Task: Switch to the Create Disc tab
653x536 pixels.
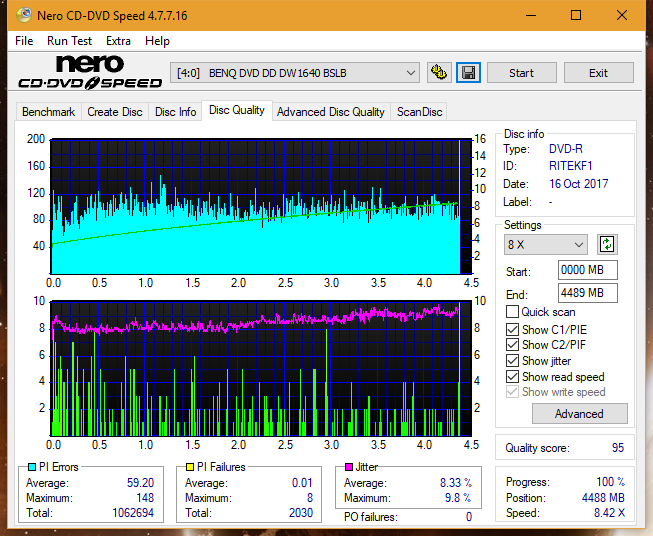Action: 115,112
